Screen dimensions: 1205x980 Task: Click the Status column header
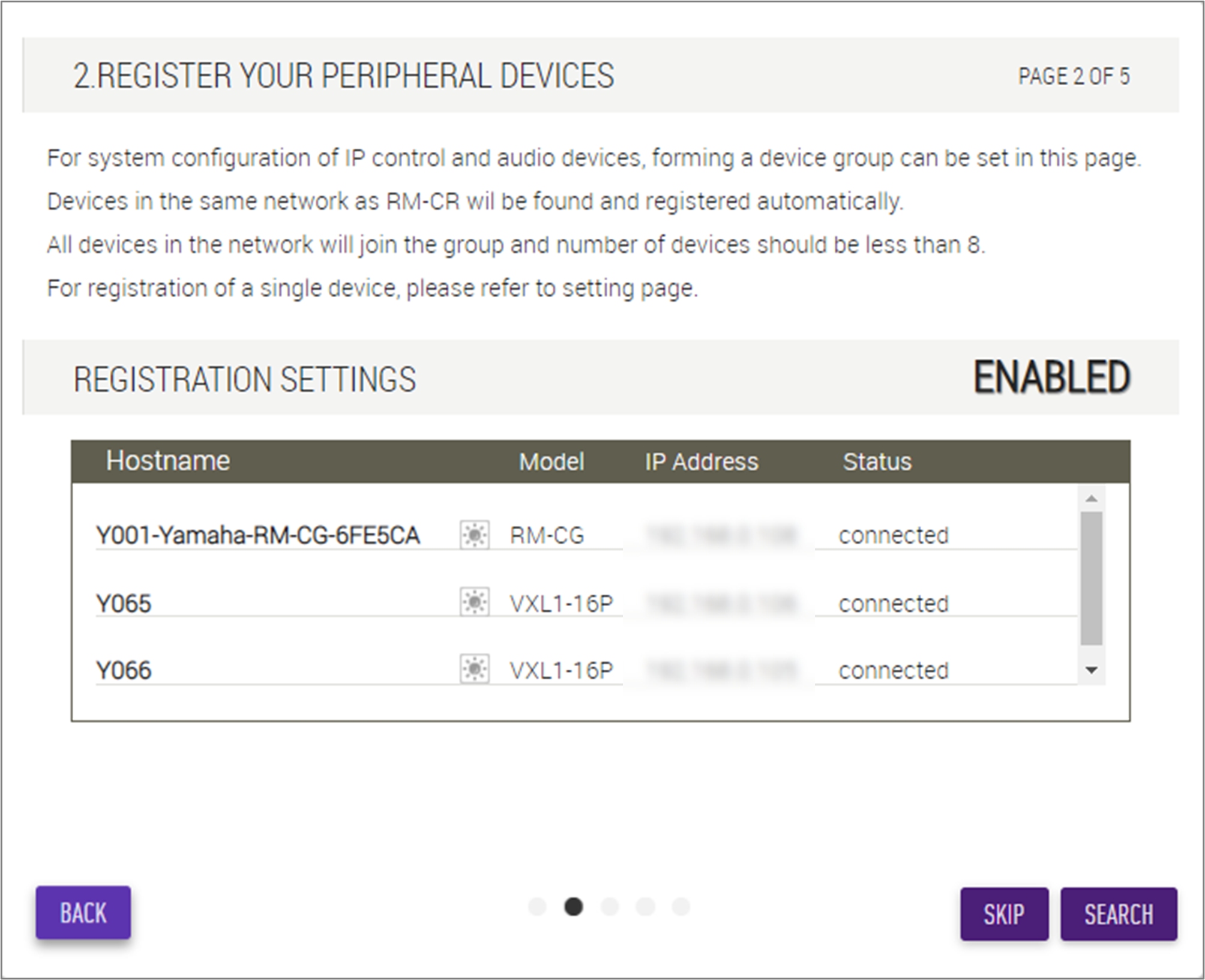click(x=877, y=461)
